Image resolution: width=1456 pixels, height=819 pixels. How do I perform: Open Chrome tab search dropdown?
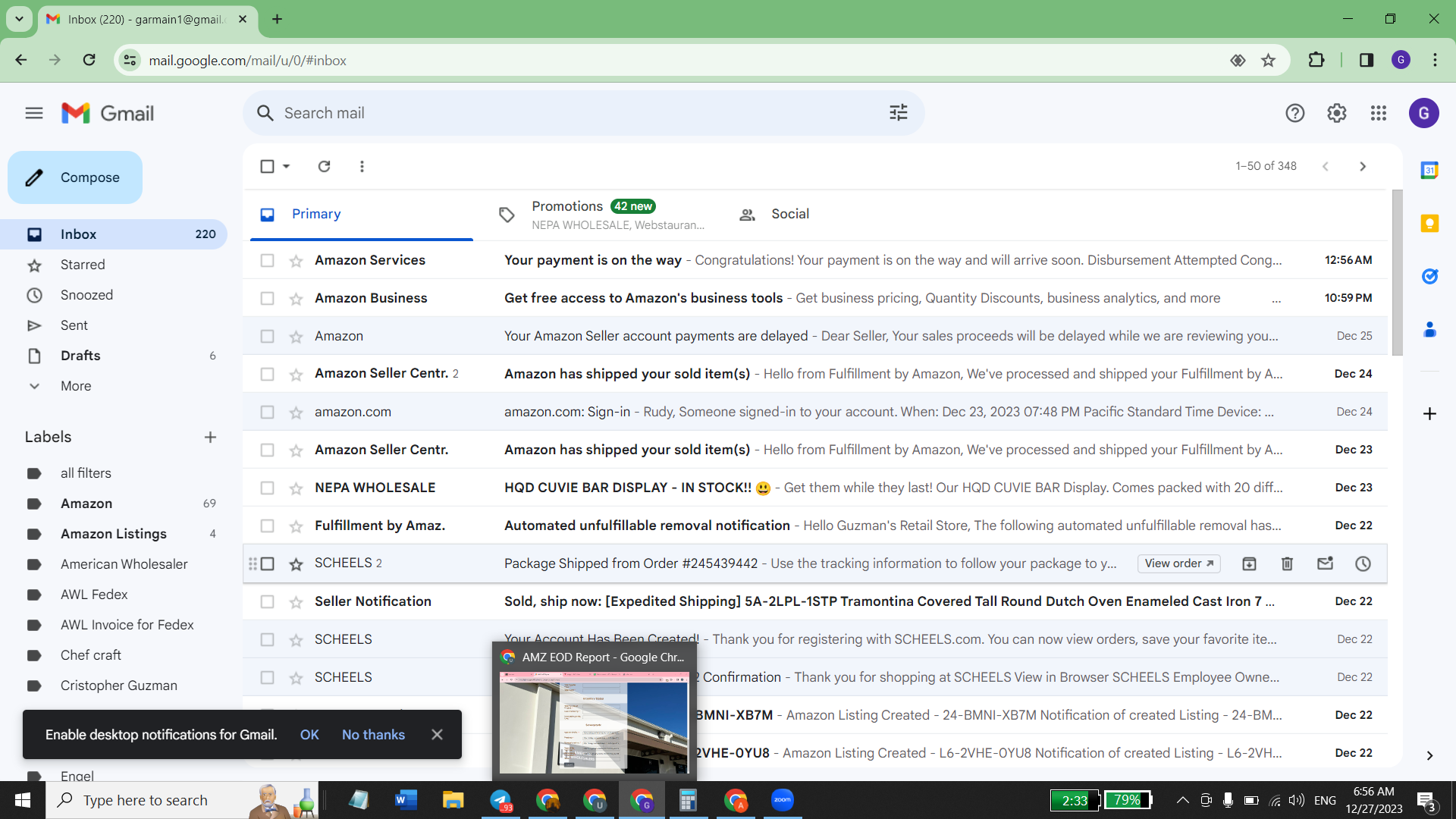pyautogui.click(x=19, y=19)
